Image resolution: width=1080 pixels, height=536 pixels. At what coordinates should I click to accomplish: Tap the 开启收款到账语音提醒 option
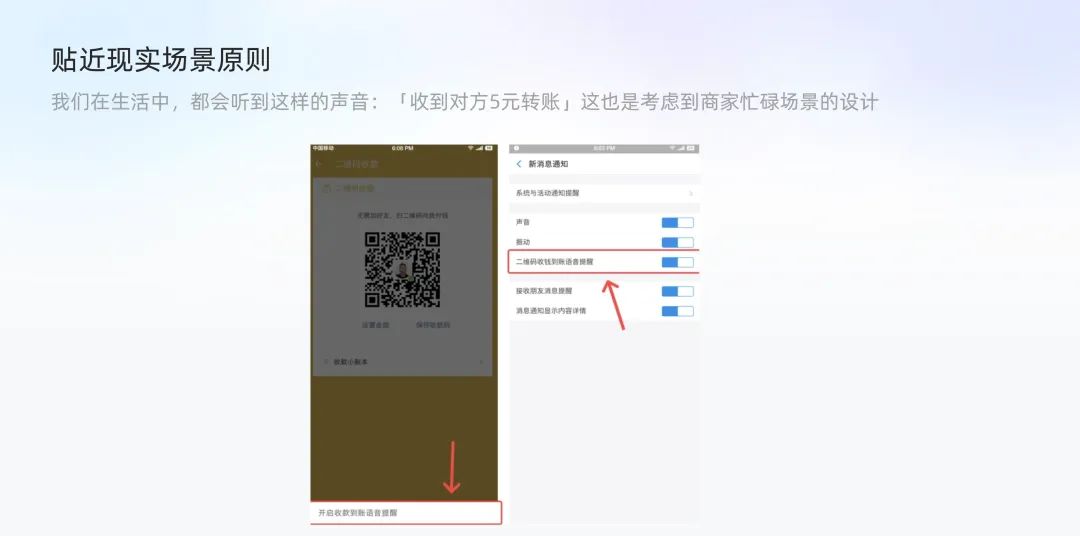click(406, 513)
